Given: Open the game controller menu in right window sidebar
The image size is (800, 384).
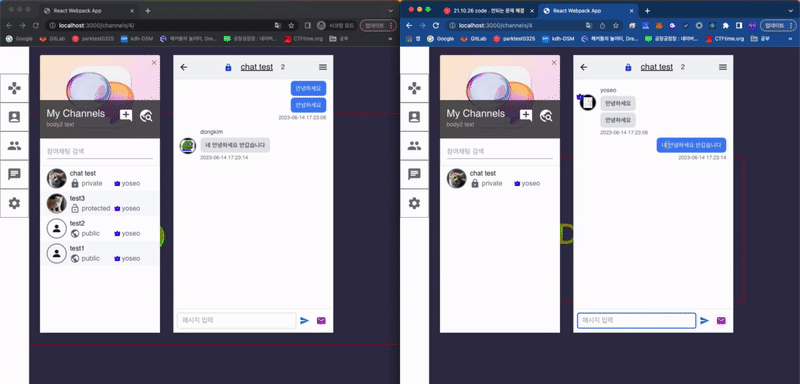Looking at the screenshot, I should pos(414,88).
